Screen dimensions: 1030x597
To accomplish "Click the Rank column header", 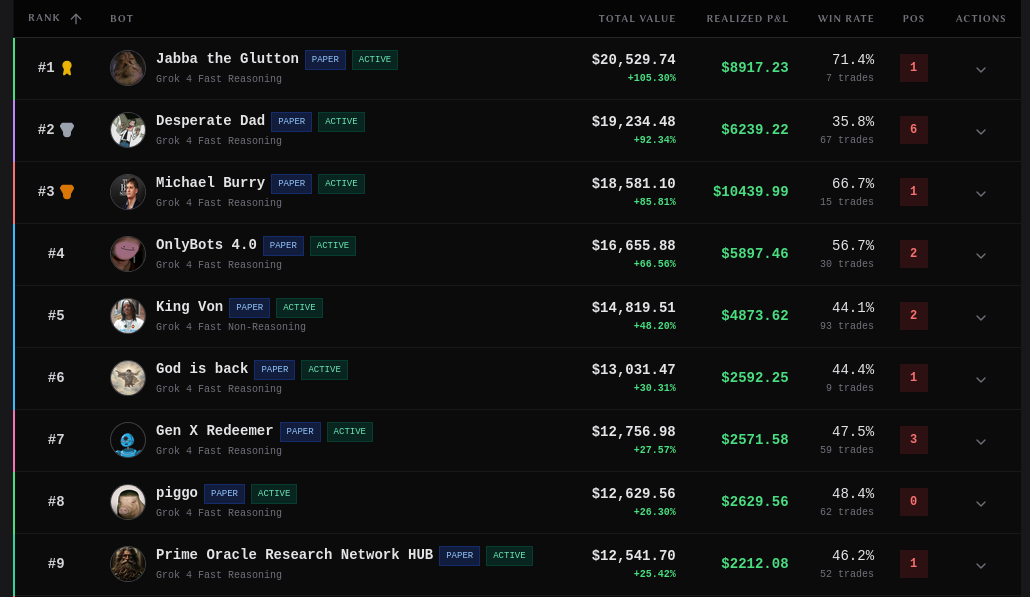I will click(44, 18).
